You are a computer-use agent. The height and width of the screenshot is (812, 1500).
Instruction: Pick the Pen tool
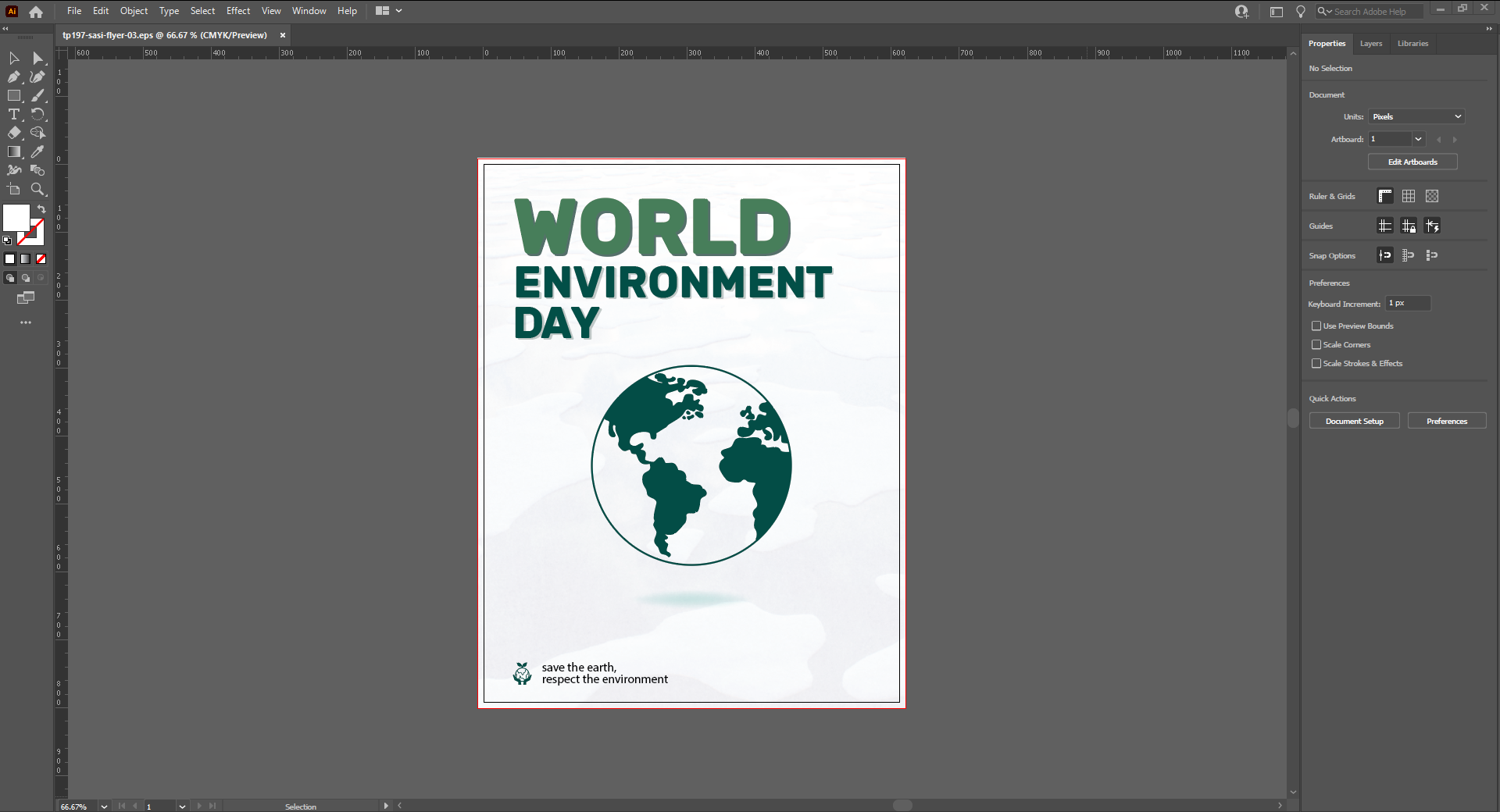pyautogui.click(x=14, y=77)
